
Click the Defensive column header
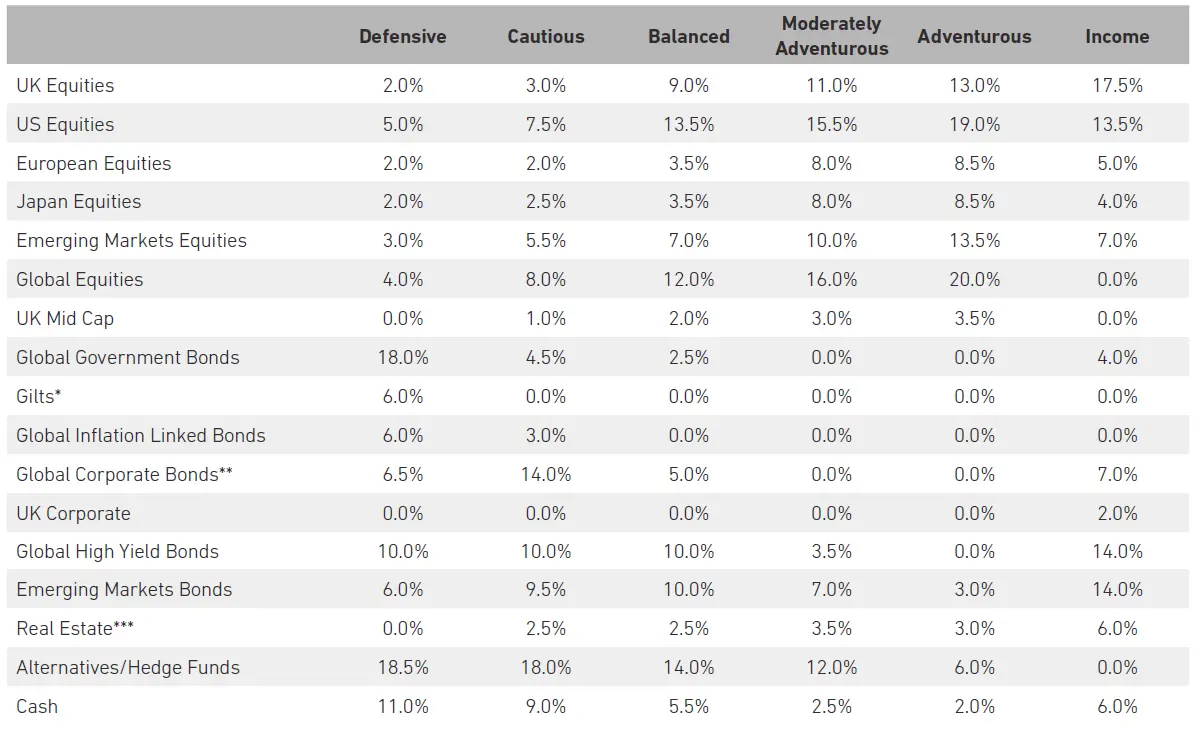point(402,36)
